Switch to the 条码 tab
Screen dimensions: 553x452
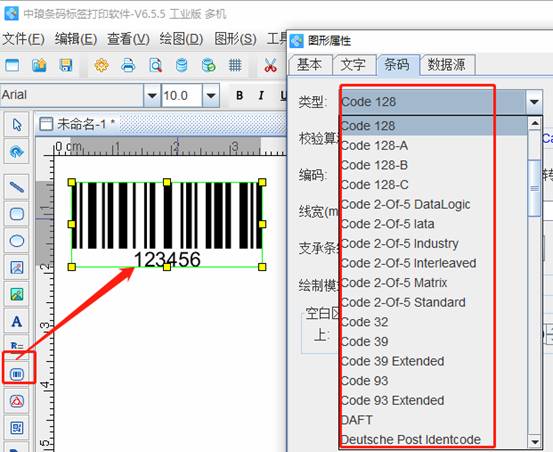[397, 65]
